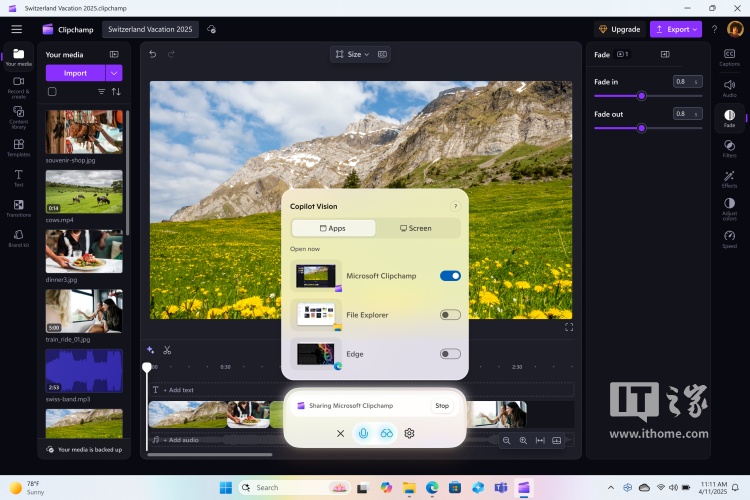Open Adjust colors panel

click(729, 209)
